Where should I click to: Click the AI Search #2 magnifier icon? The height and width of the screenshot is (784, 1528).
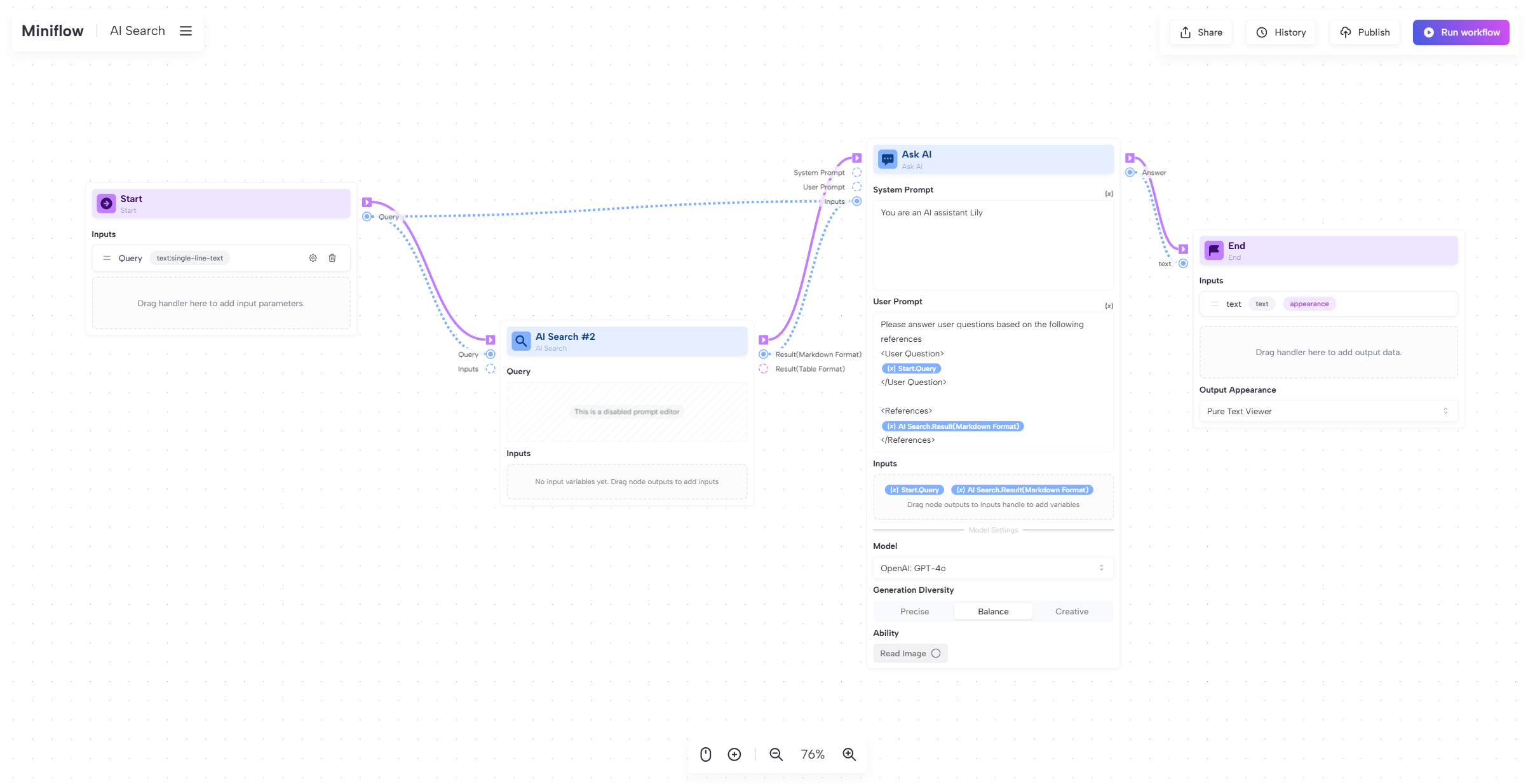(x=521, y=341)
